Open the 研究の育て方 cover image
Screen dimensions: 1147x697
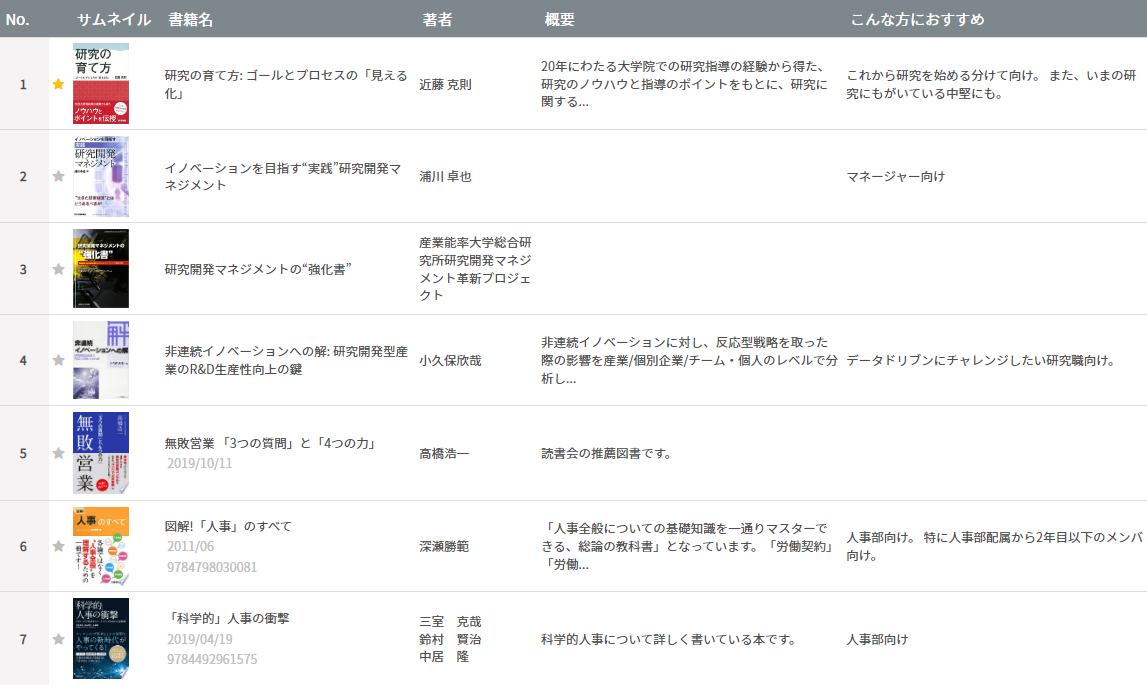[x=100, y=86]
